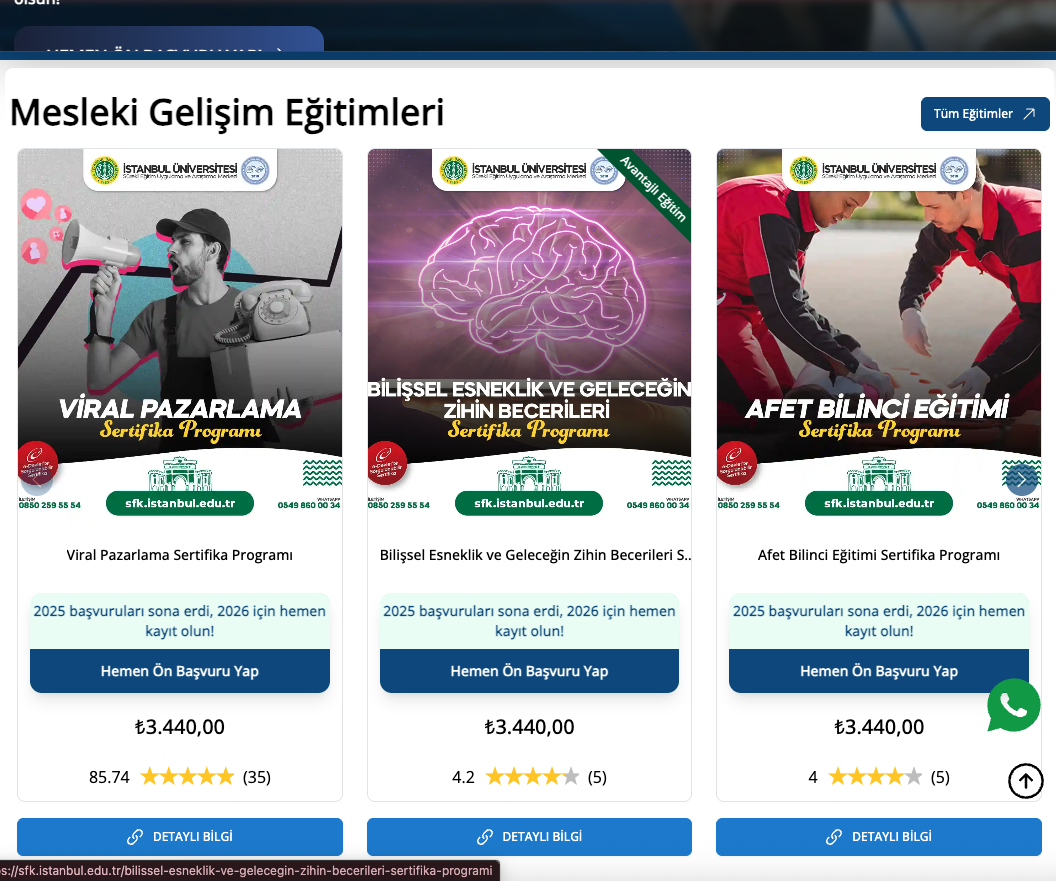Click the star rating of Bilişsel Esneklik course

pyautogui.click(x=532, y=777)
